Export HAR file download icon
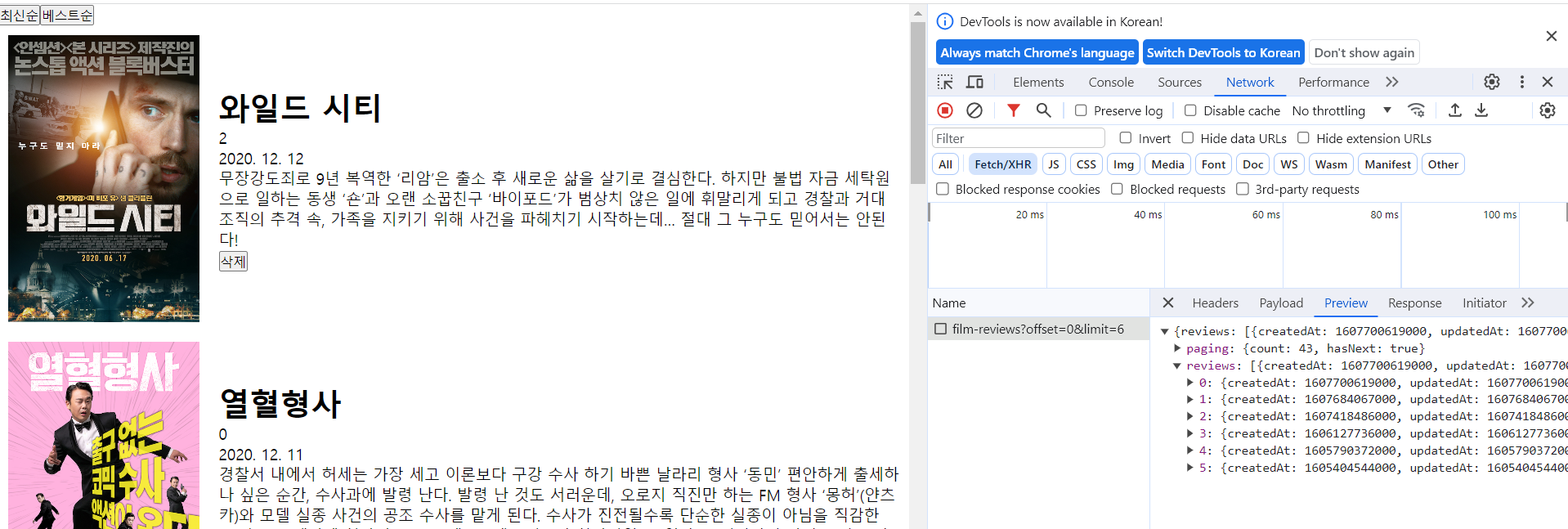Image resolution: width=1568 pixels, height=529 pixels. [x=1481, y=110]
